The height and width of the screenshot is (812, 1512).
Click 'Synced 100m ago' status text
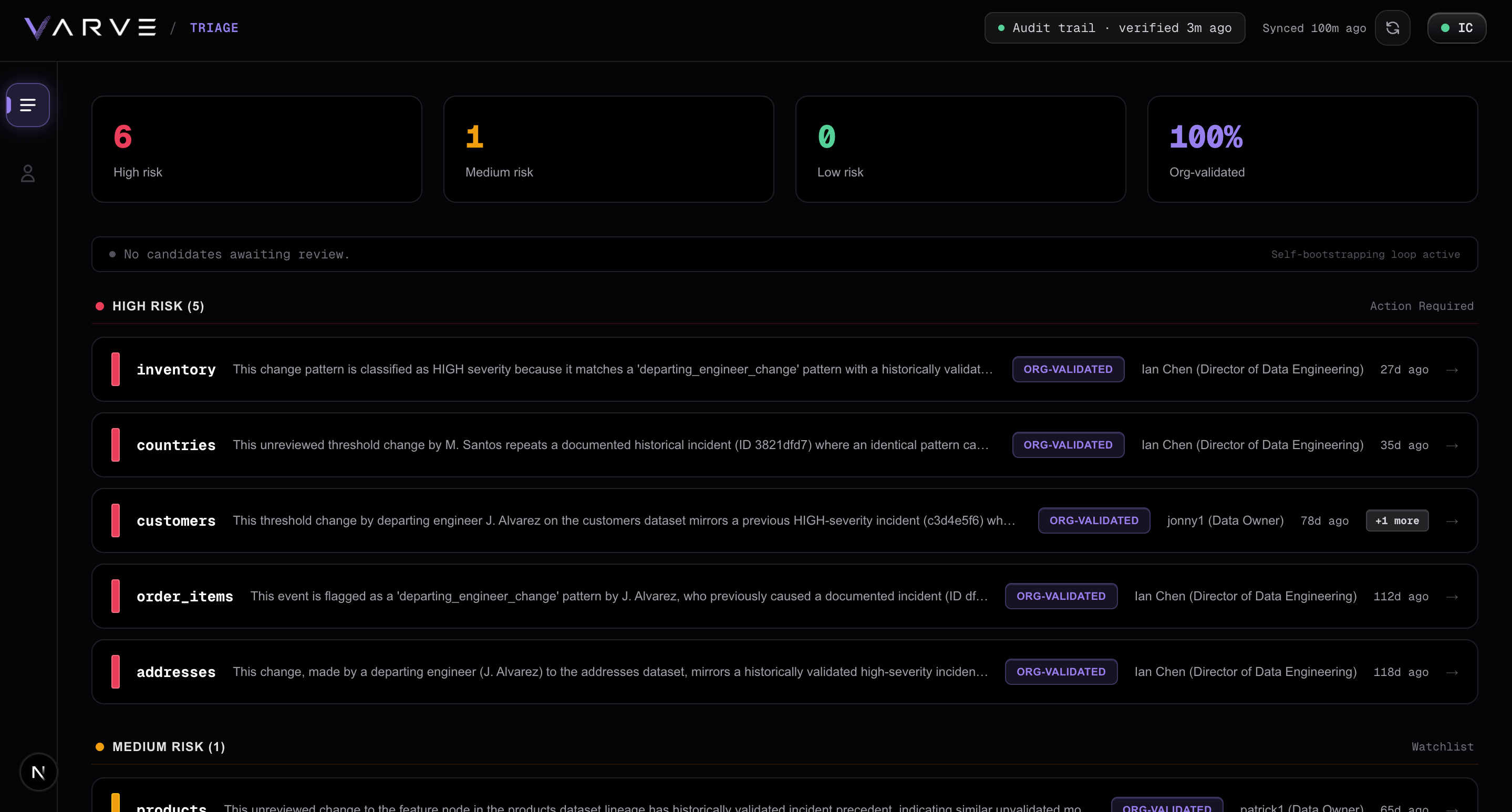click(1314, 28)
